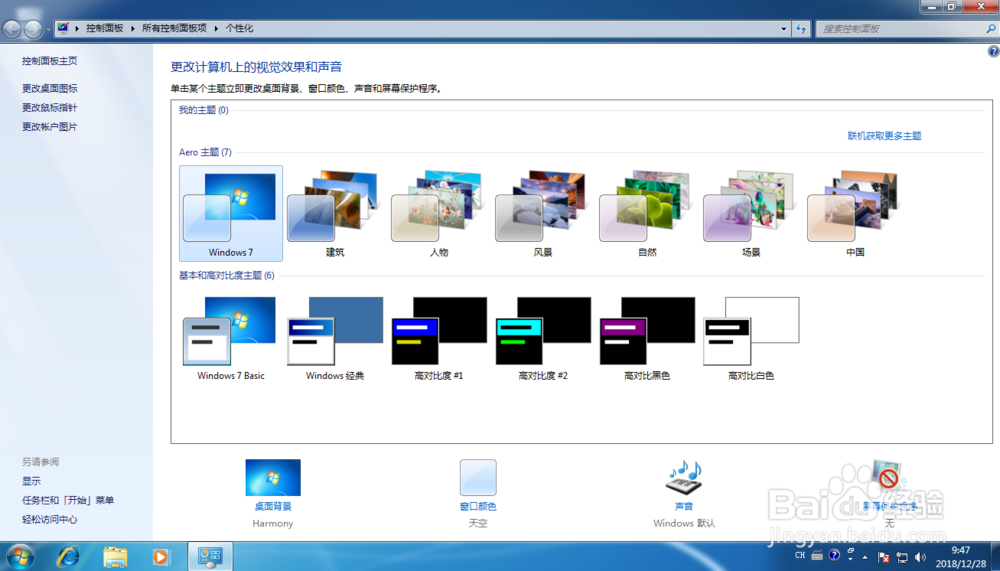Open 轻松访问中心 link
Screen dimensions: 1000x571
pos(50,519)
